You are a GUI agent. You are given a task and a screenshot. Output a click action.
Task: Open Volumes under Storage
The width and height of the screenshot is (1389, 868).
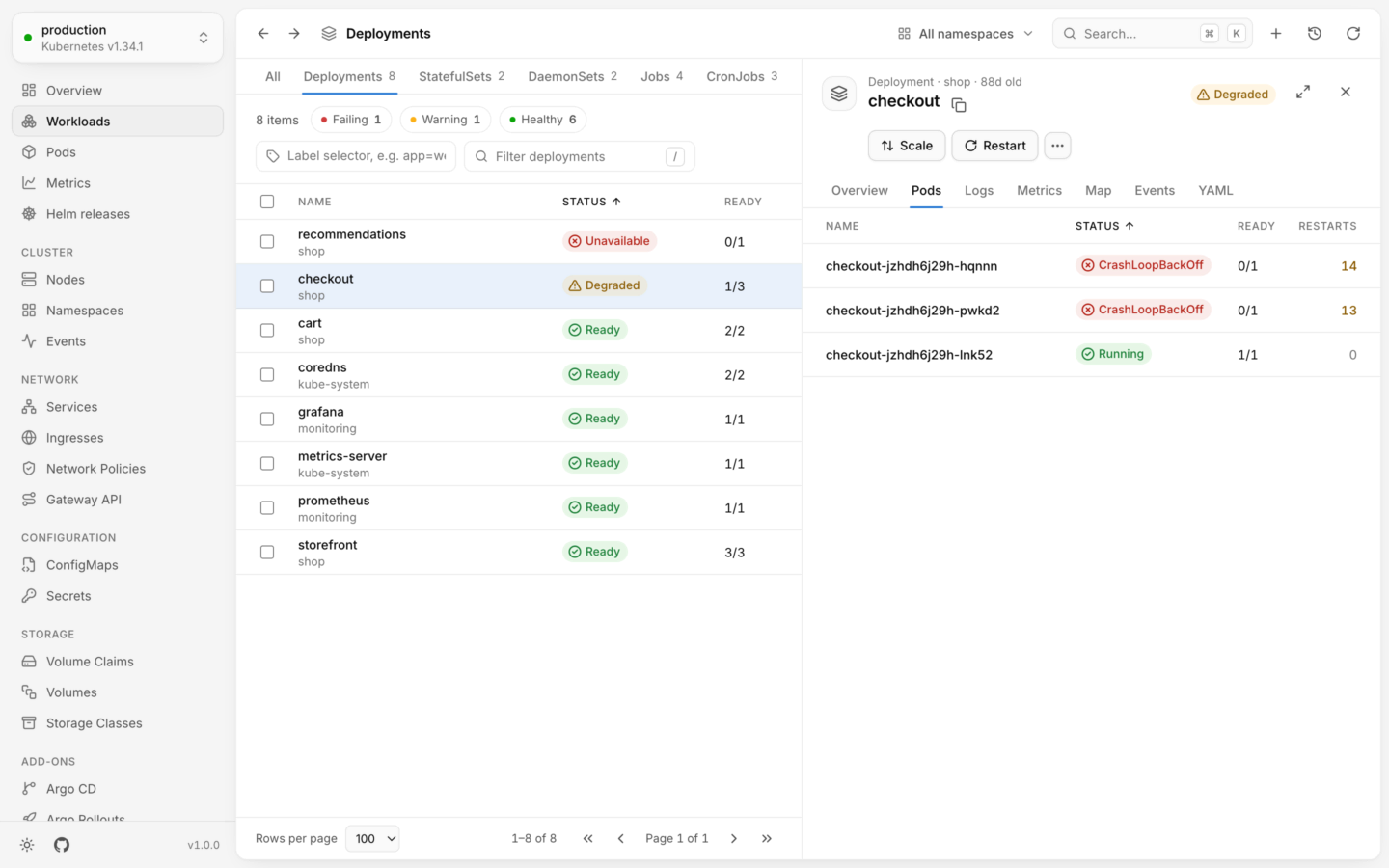(118, 692)
